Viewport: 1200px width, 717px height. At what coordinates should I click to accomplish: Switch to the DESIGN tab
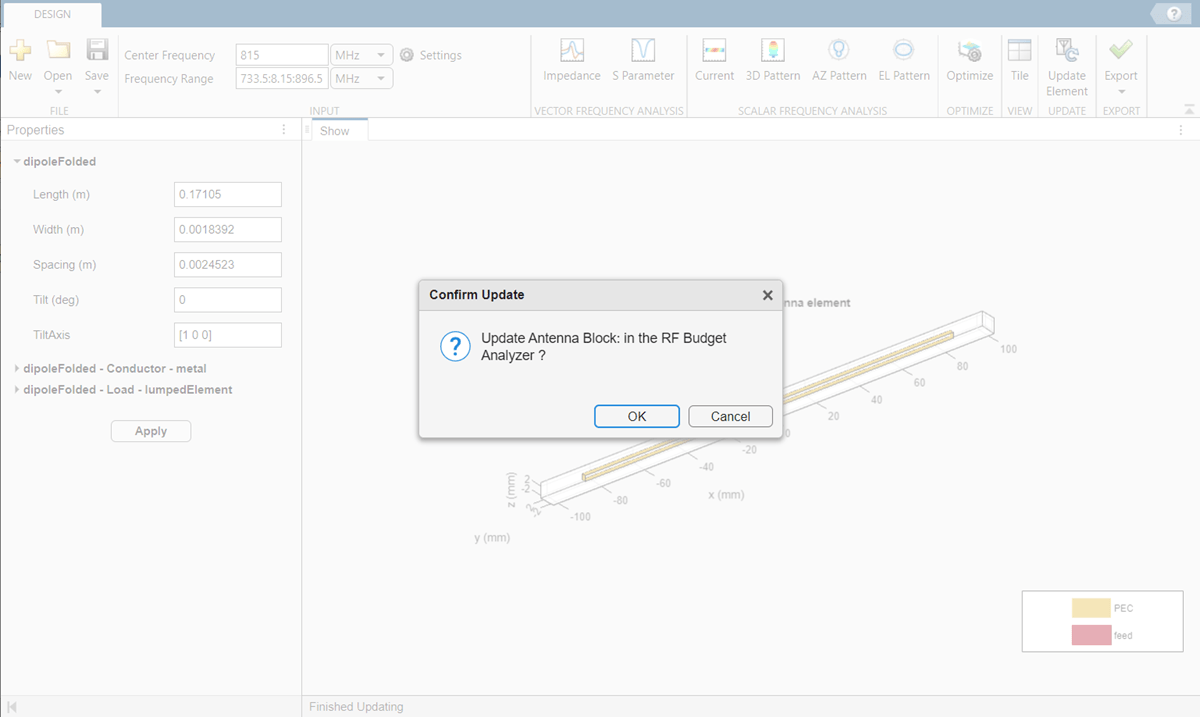[x=52, y=14]
